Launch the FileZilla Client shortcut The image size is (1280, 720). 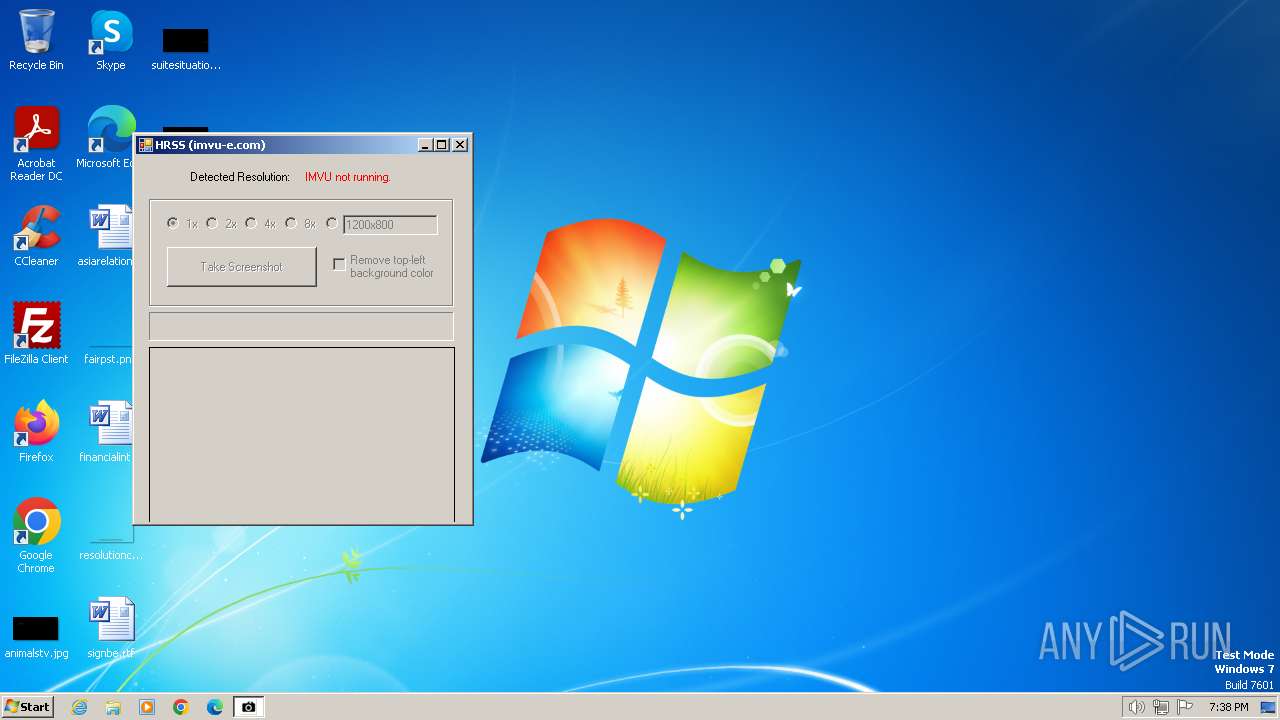[36, 334]
